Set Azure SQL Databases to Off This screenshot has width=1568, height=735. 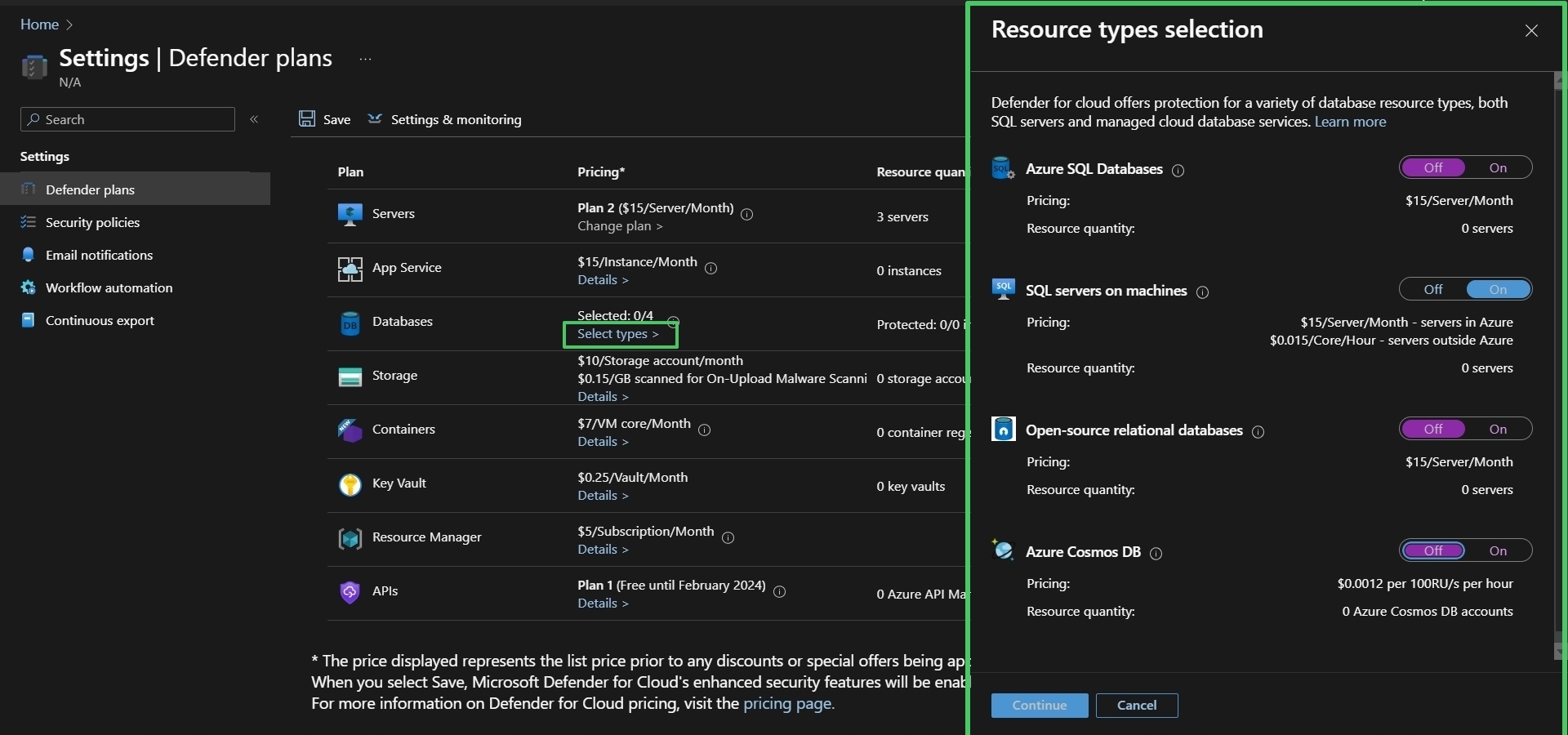[x=1433, y=167]
